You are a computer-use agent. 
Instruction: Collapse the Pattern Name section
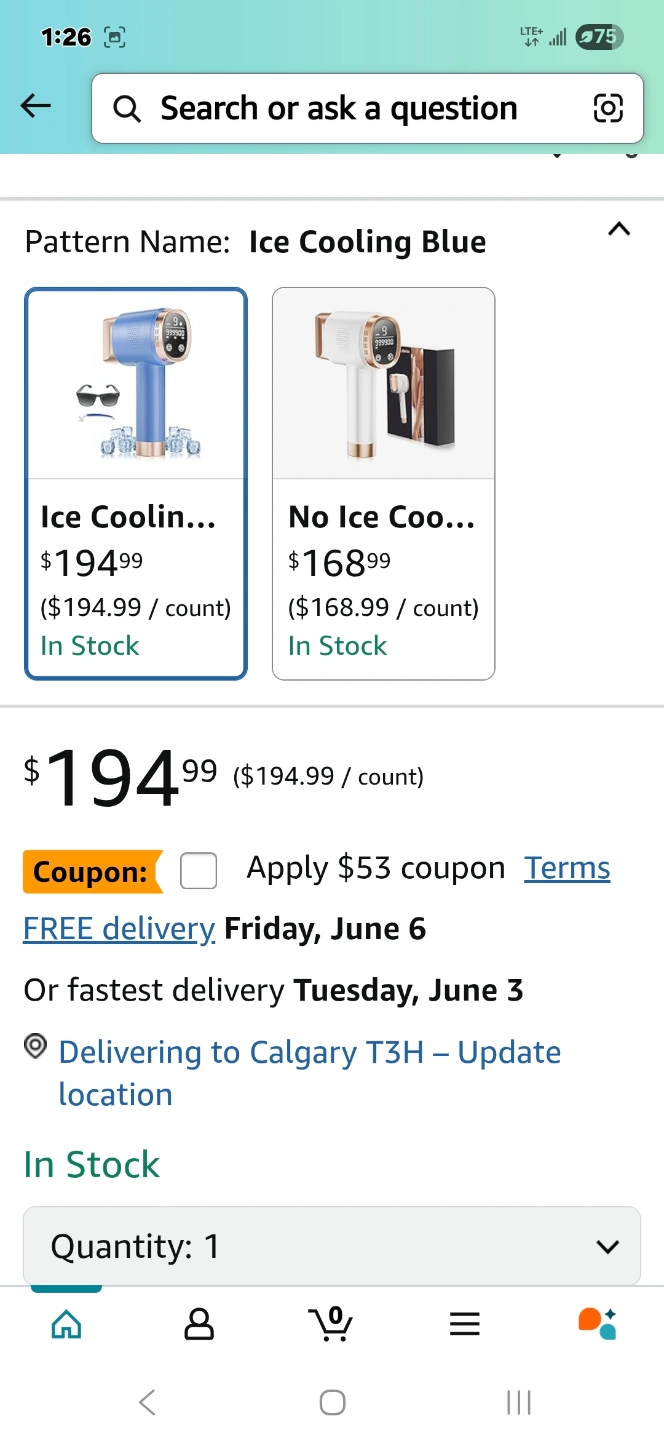point(619,230)
